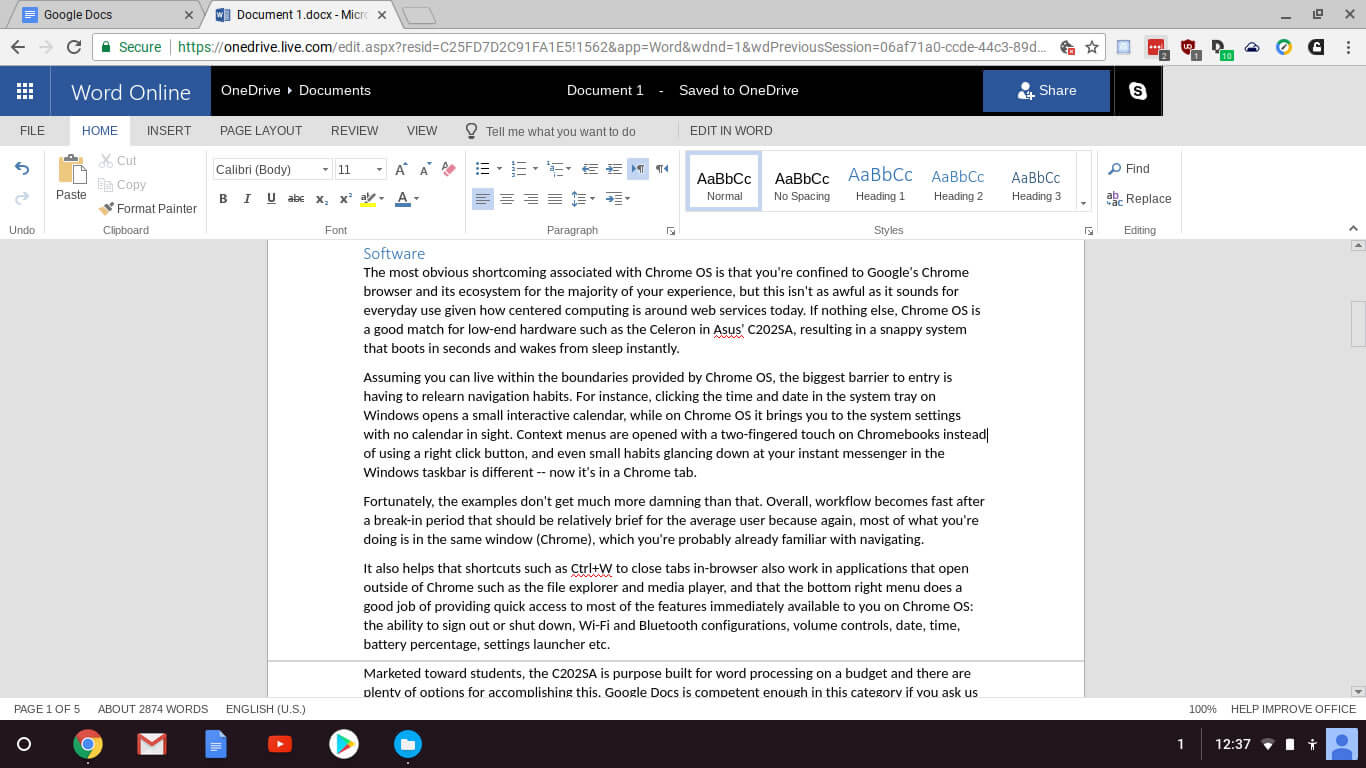Switch to the VIEW tab
Viewport: 1366px width, 768px height.
(422, 131)
